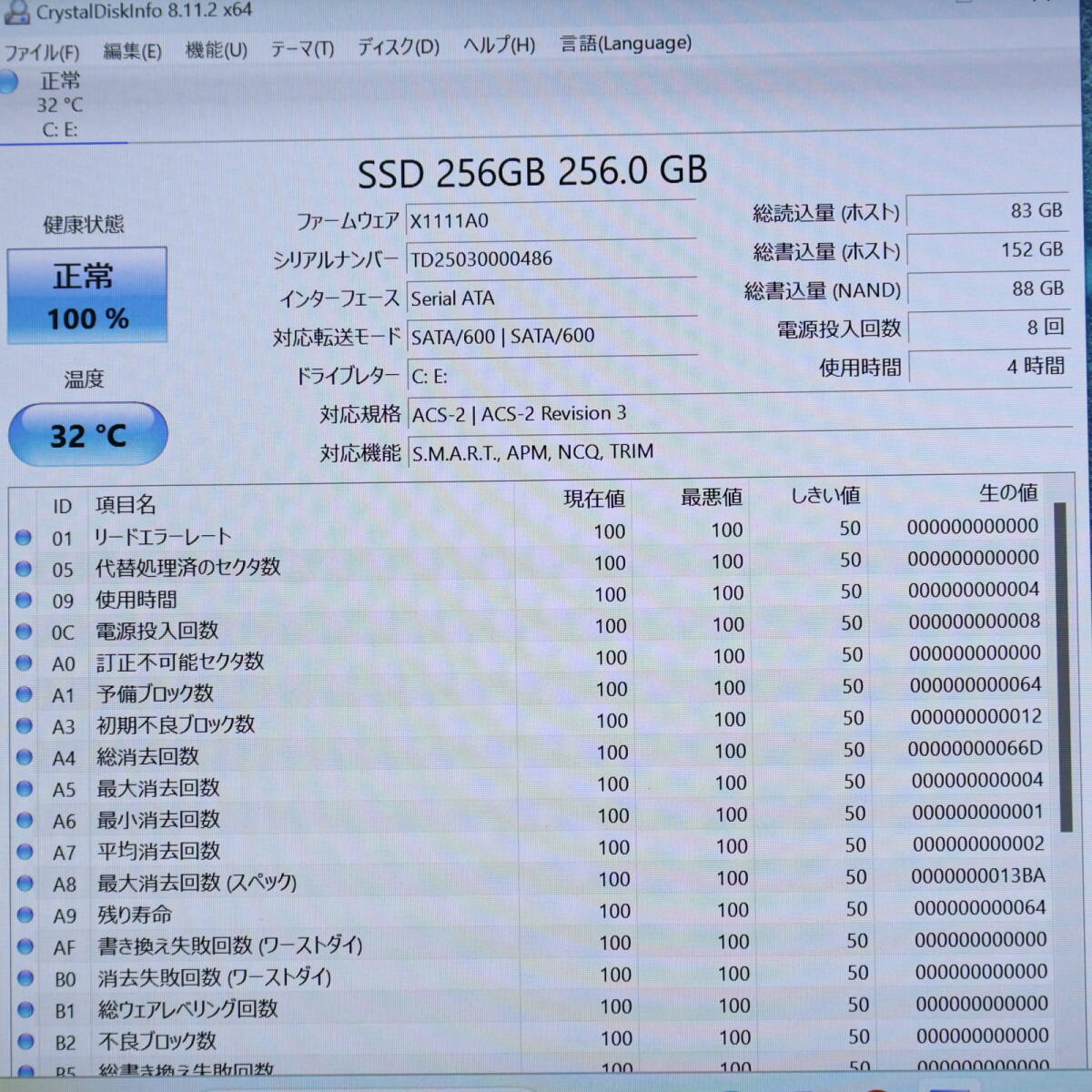
Task: Click the SSD 256GB 256.0 GB drive title
Action: (x=532, y=171)
